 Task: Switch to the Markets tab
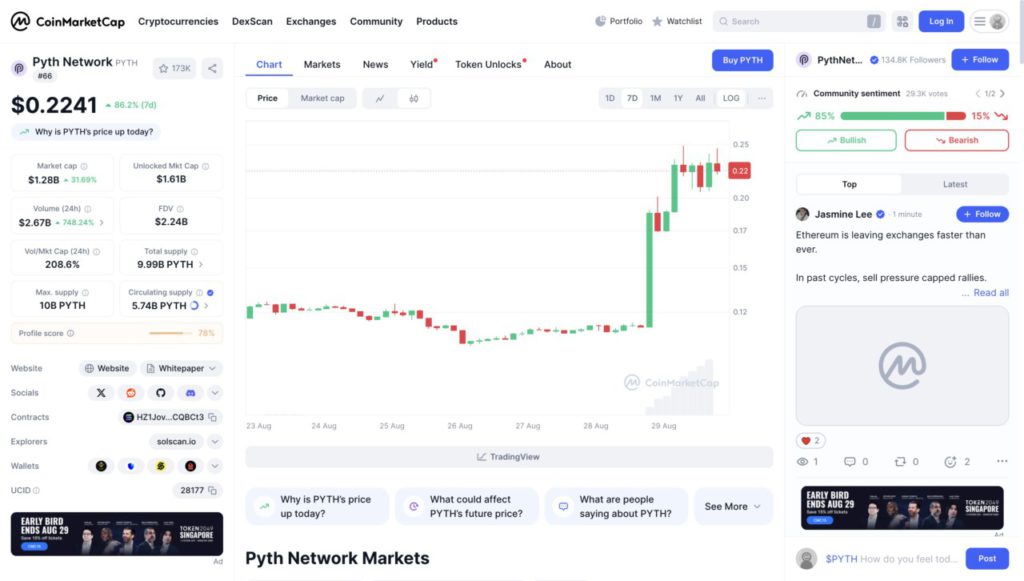point(322,64)
